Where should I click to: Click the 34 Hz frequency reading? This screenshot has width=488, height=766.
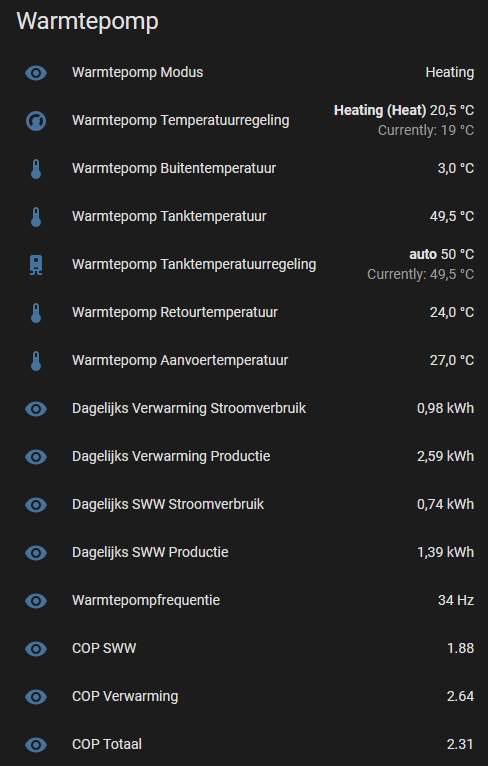(x=456, y=600)
